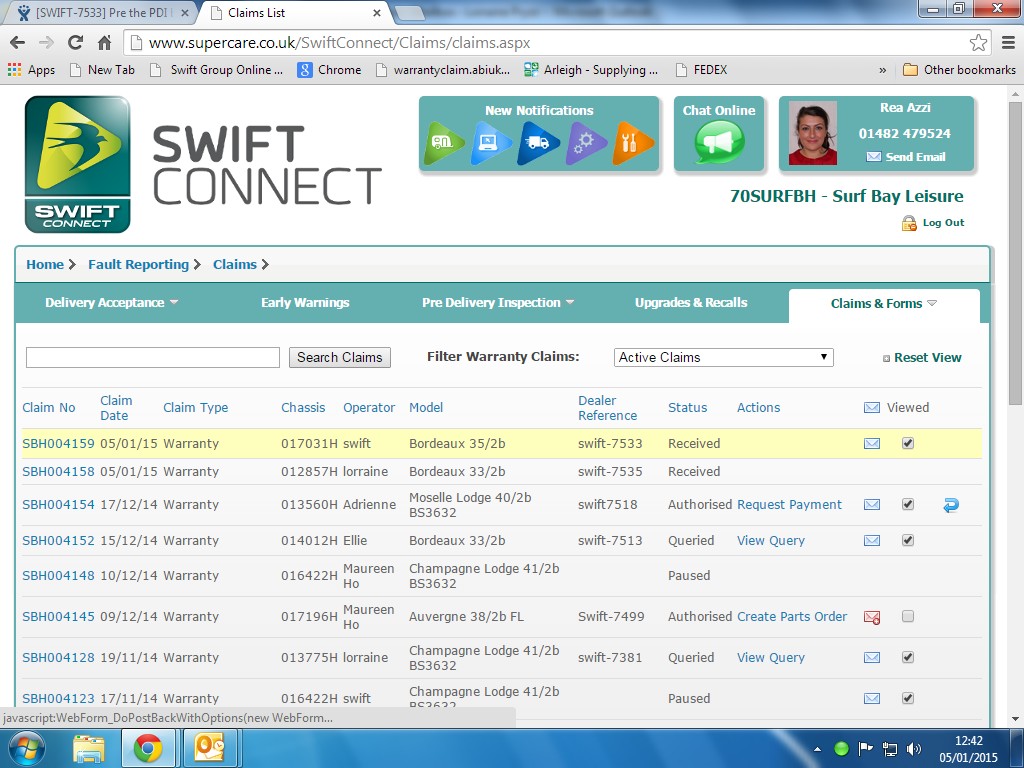Click the Request Payment link
The height and width of the screenshot is (768, 1024).
[789, 505]
